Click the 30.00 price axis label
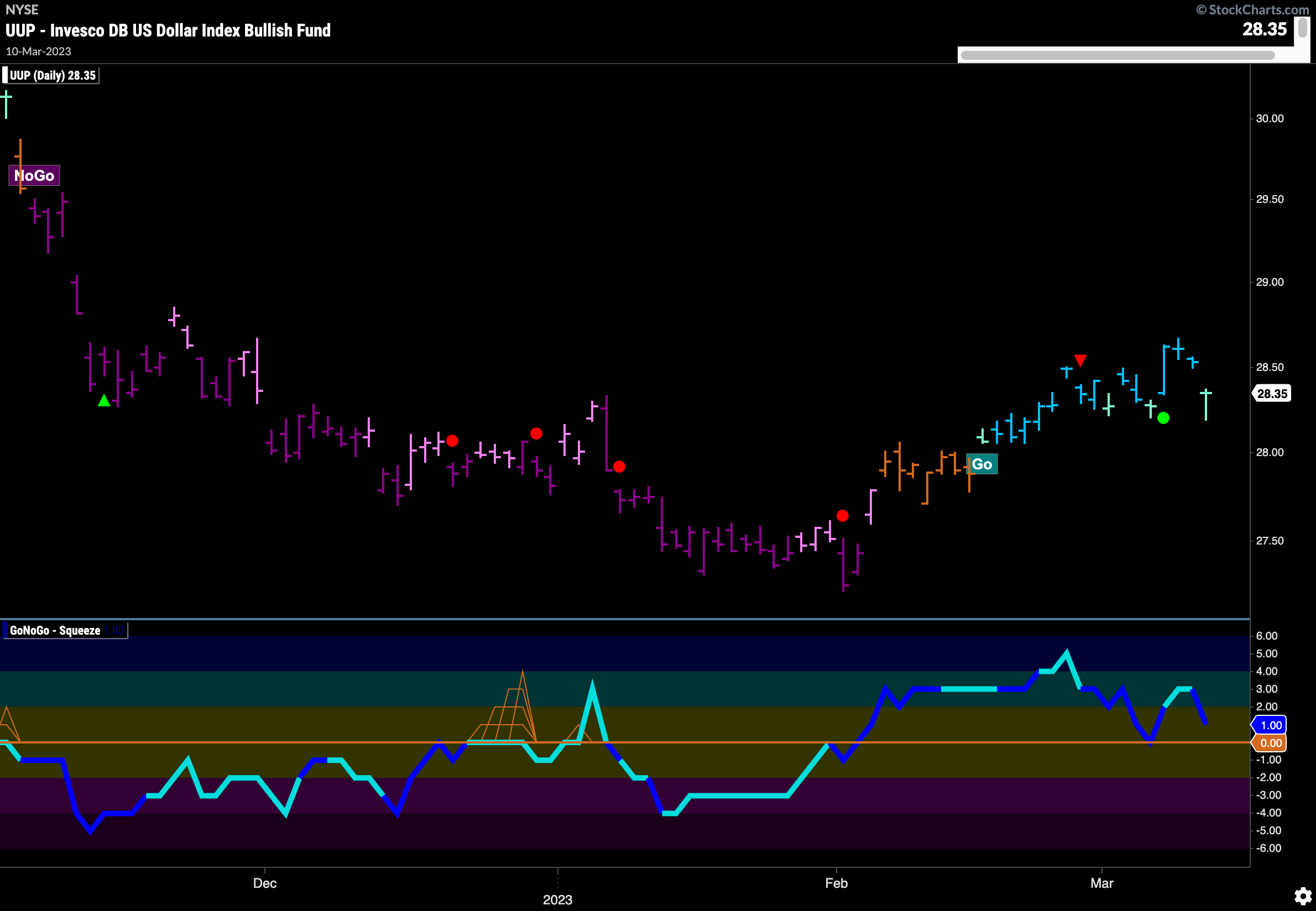The width and height of the screenshot is (1316, 911). [1270, 118]
